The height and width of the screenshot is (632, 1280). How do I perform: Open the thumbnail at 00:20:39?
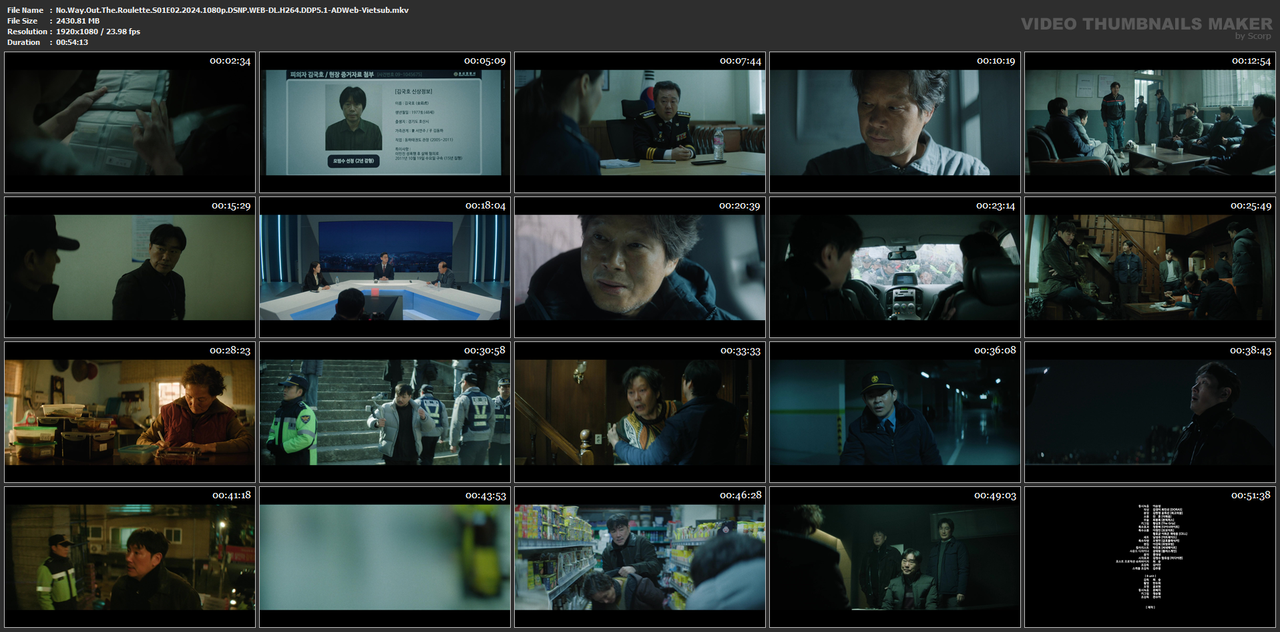tap(640, 267)
